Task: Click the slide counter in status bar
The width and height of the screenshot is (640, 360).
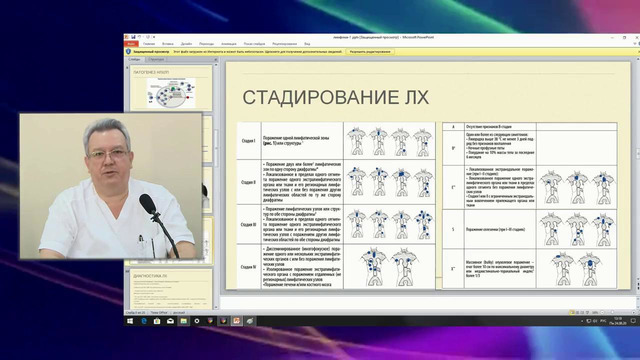Action: point(136,313)
